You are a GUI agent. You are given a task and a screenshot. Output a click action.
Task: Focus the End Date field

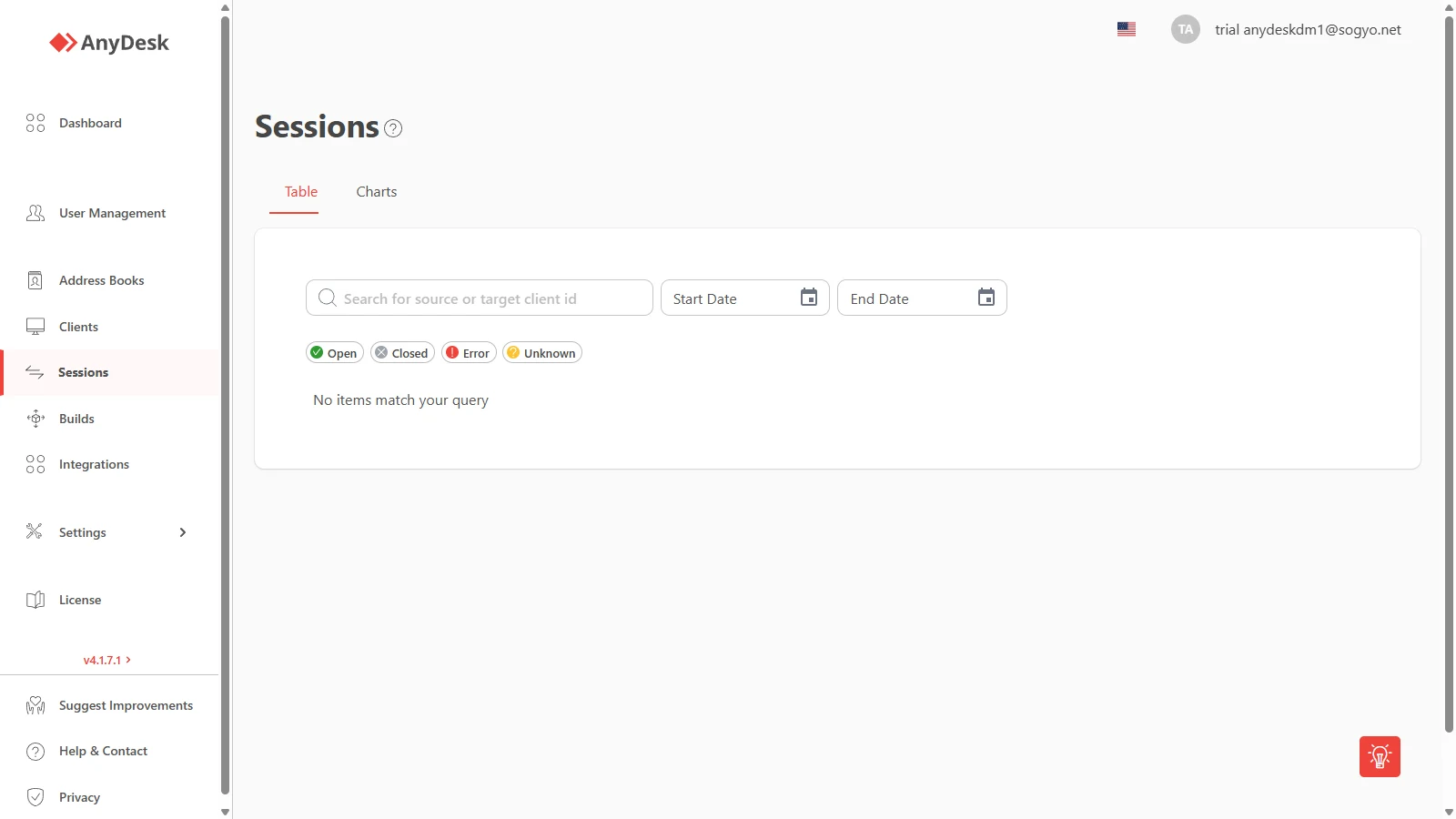coord(922,298)
